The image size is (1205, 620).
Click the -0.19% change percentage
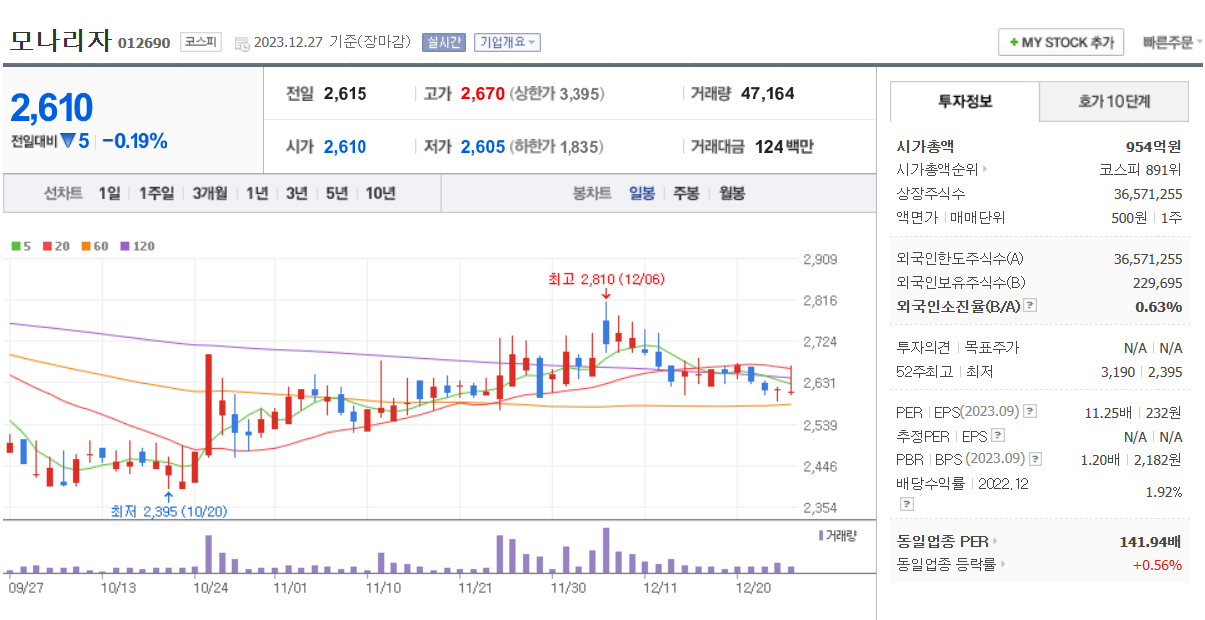[135, 141]
